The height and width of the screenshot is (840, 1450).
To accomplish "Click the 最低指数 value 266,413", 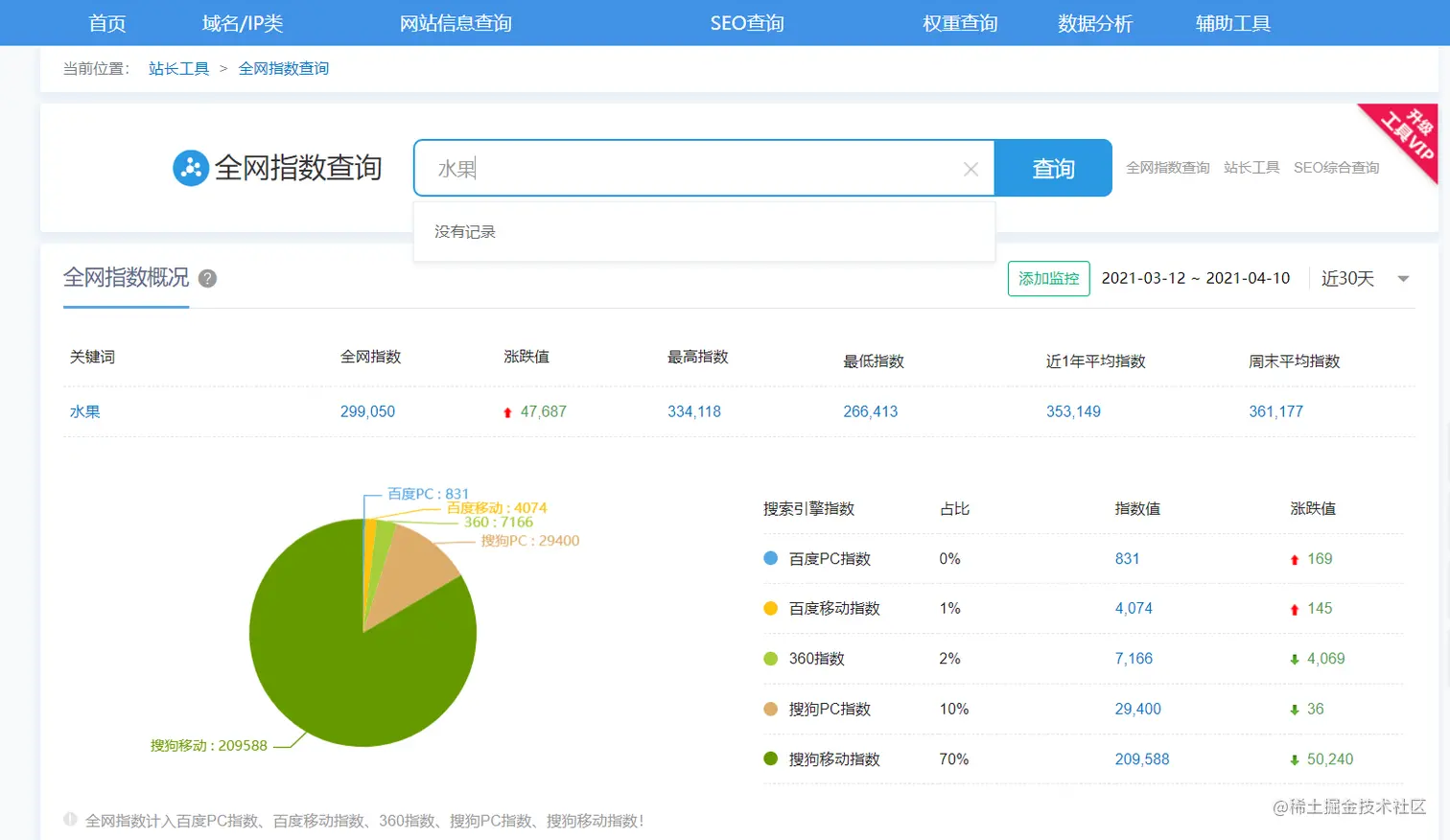I will 871,411.
